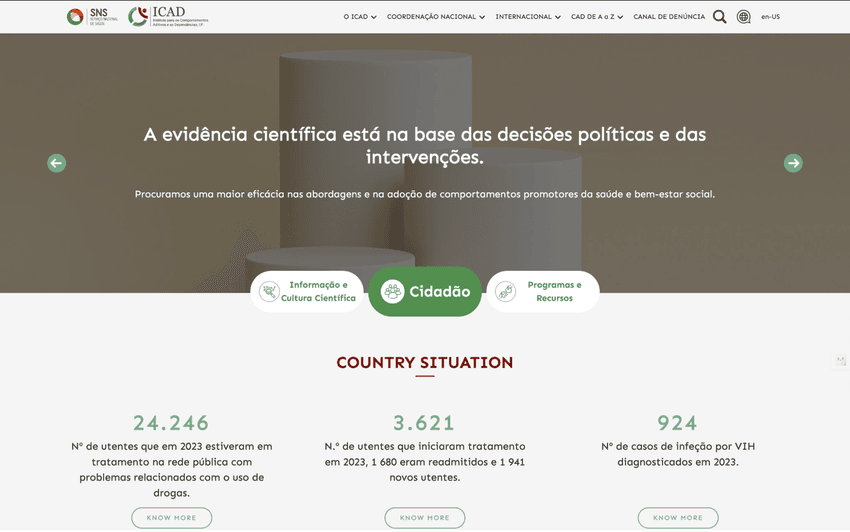850x532 pixels.
Task: Expand the Internacional menu
Action: [x=528, y=17]
